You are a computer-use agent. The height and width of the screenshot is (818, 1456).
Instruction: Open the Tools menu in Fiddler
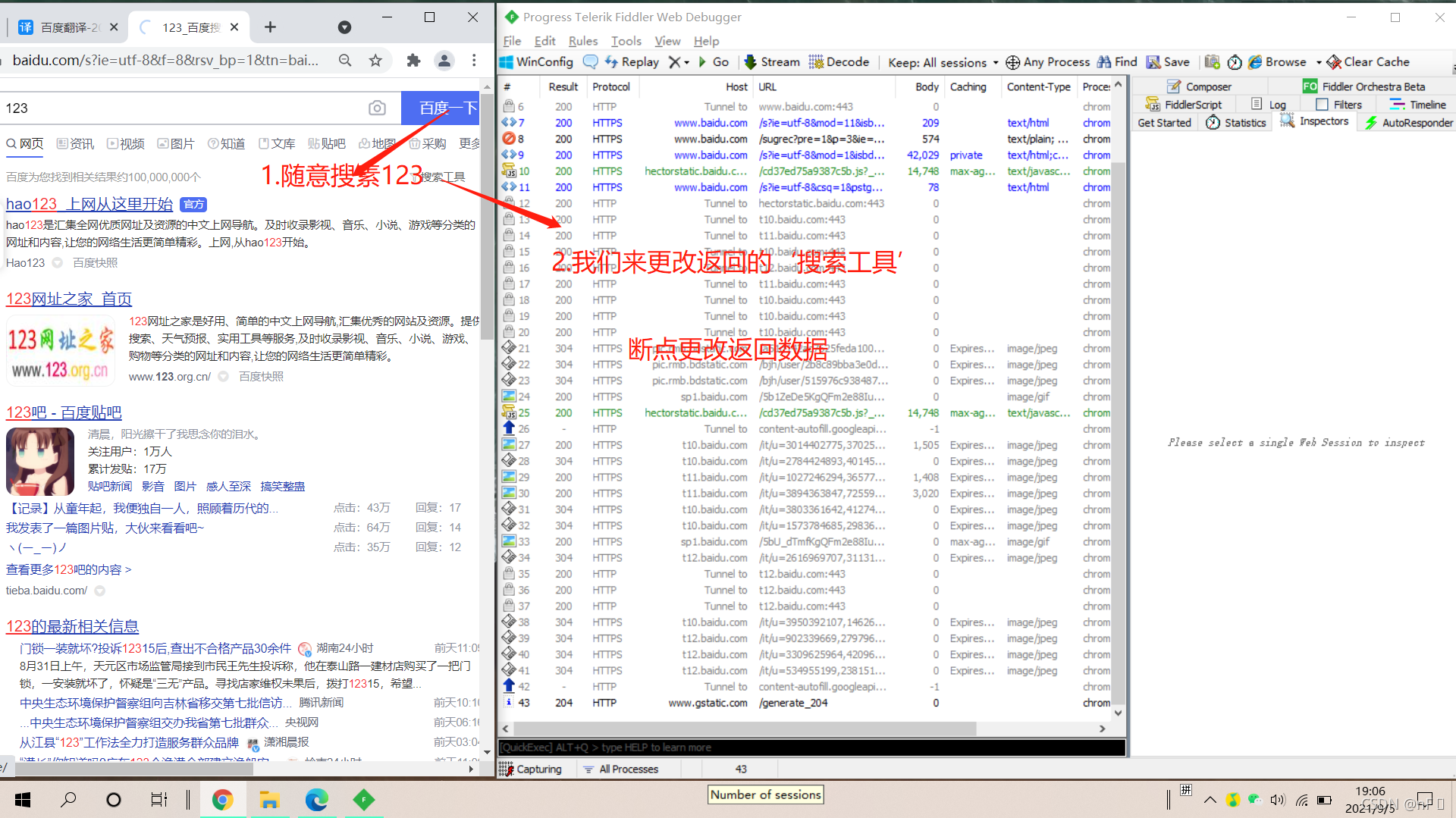point(626,41)
